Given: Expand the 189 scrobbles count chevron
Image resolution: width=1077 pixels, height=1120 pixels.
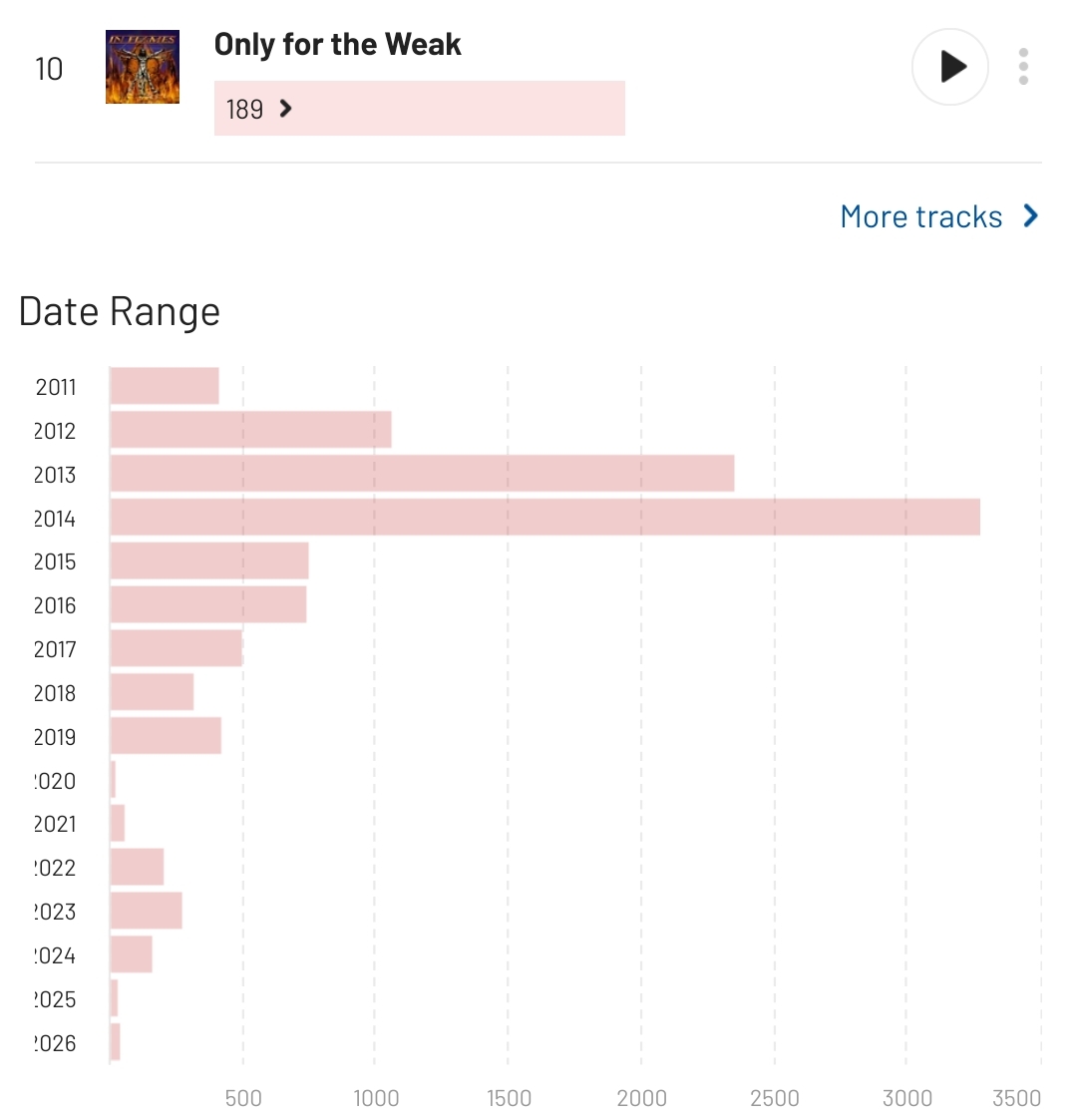Looking at the screenshot, I should point(286,109).
